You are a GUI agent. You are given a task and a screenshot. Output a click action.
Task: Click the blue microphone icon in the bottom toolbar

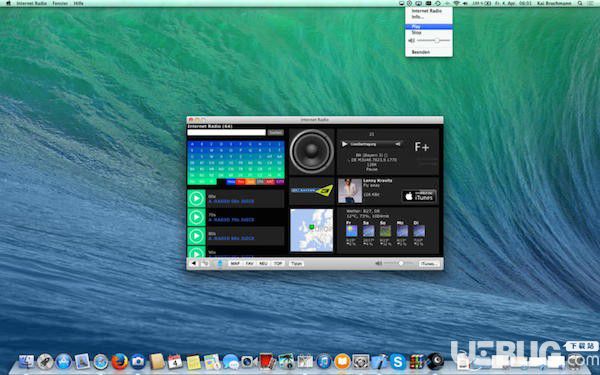click(220, 264)
